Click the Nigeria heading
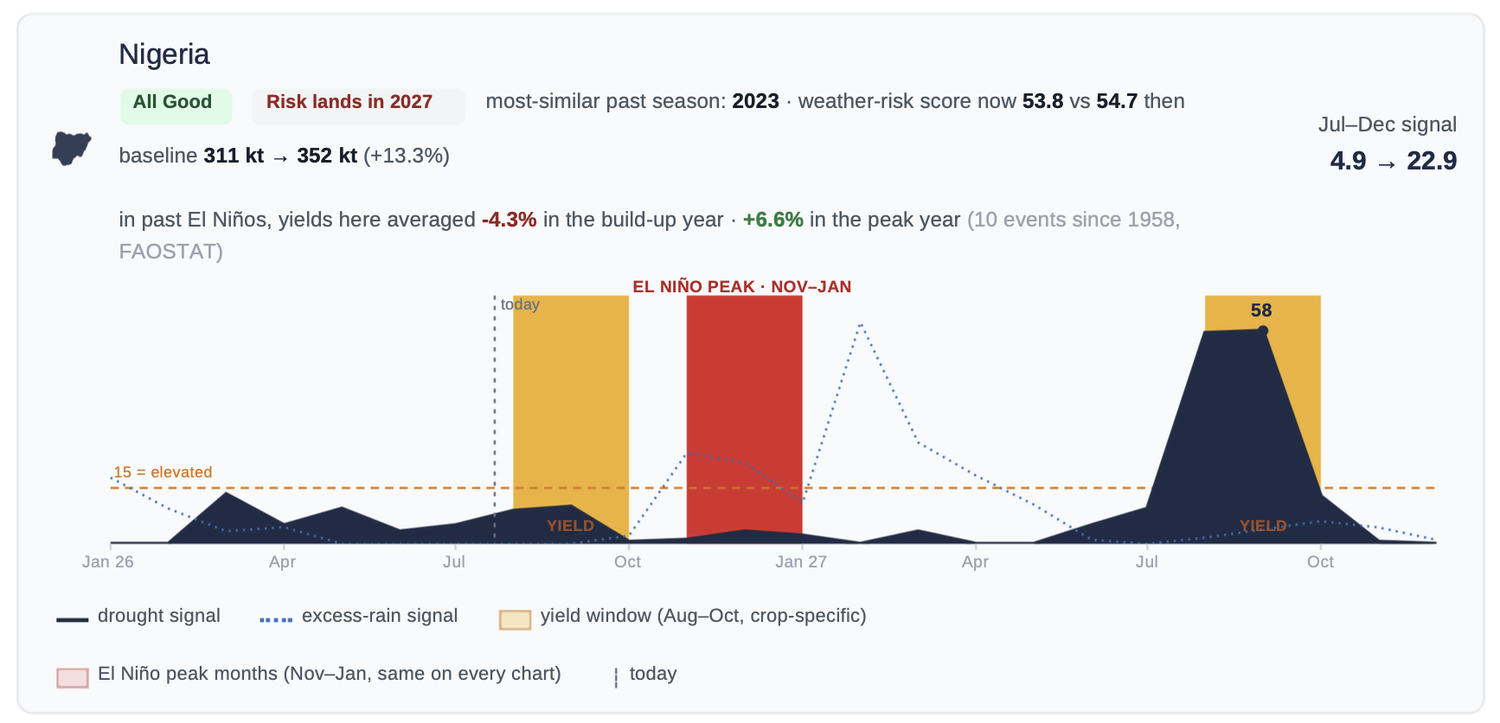Image resolution: width=1500 pixels, height=723 pixels. coord(164,54)
